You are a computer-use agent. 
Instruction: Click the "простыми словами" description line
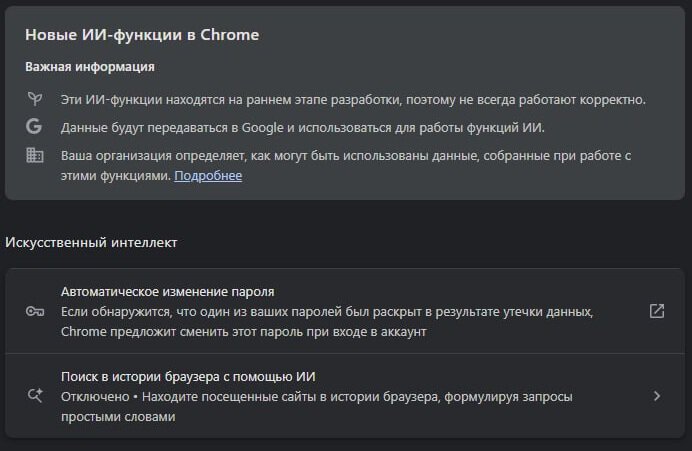tap(118, 417)
